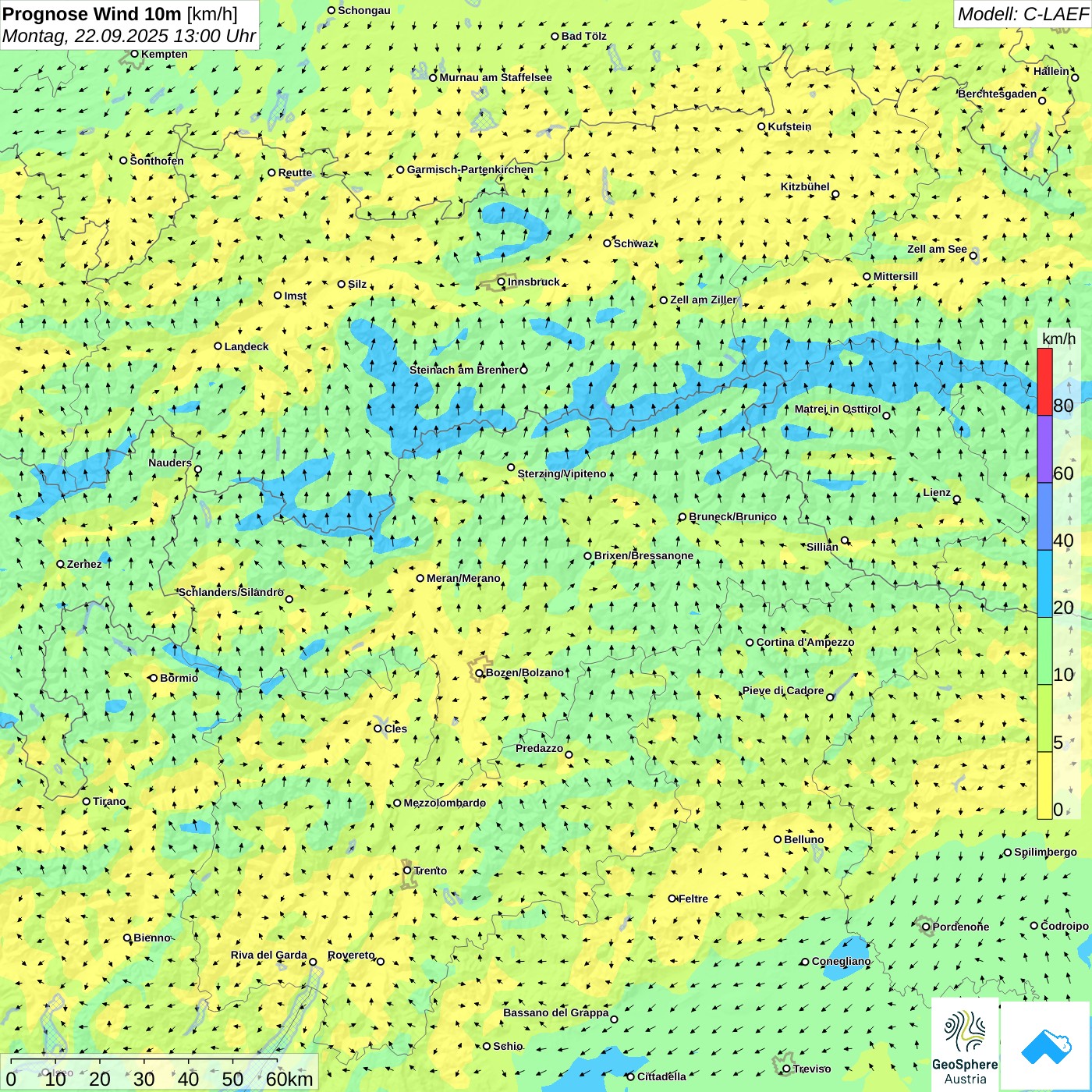Click the 'Mittersill' label

coord(895,276)
